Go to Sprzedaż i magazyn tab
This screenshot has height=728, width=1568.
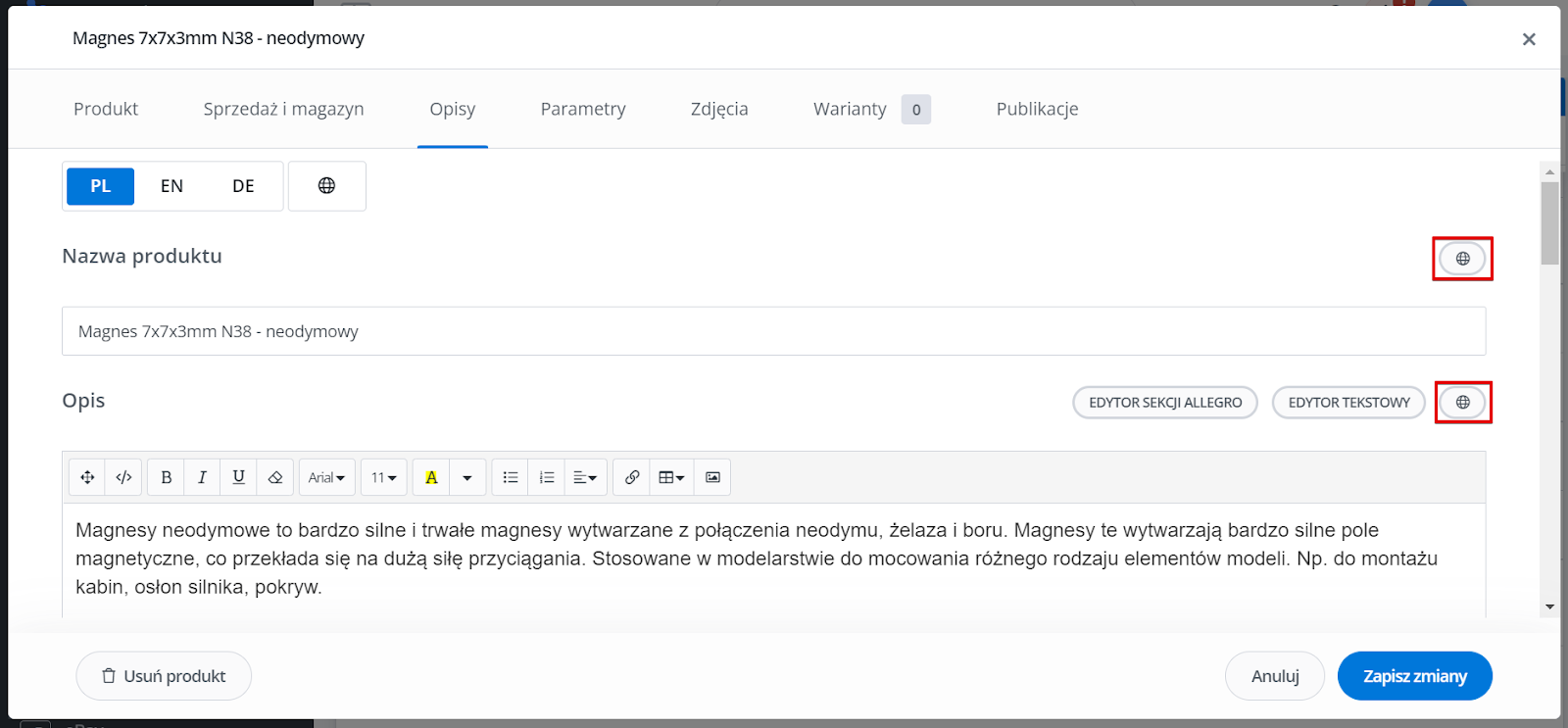[283, 109]
